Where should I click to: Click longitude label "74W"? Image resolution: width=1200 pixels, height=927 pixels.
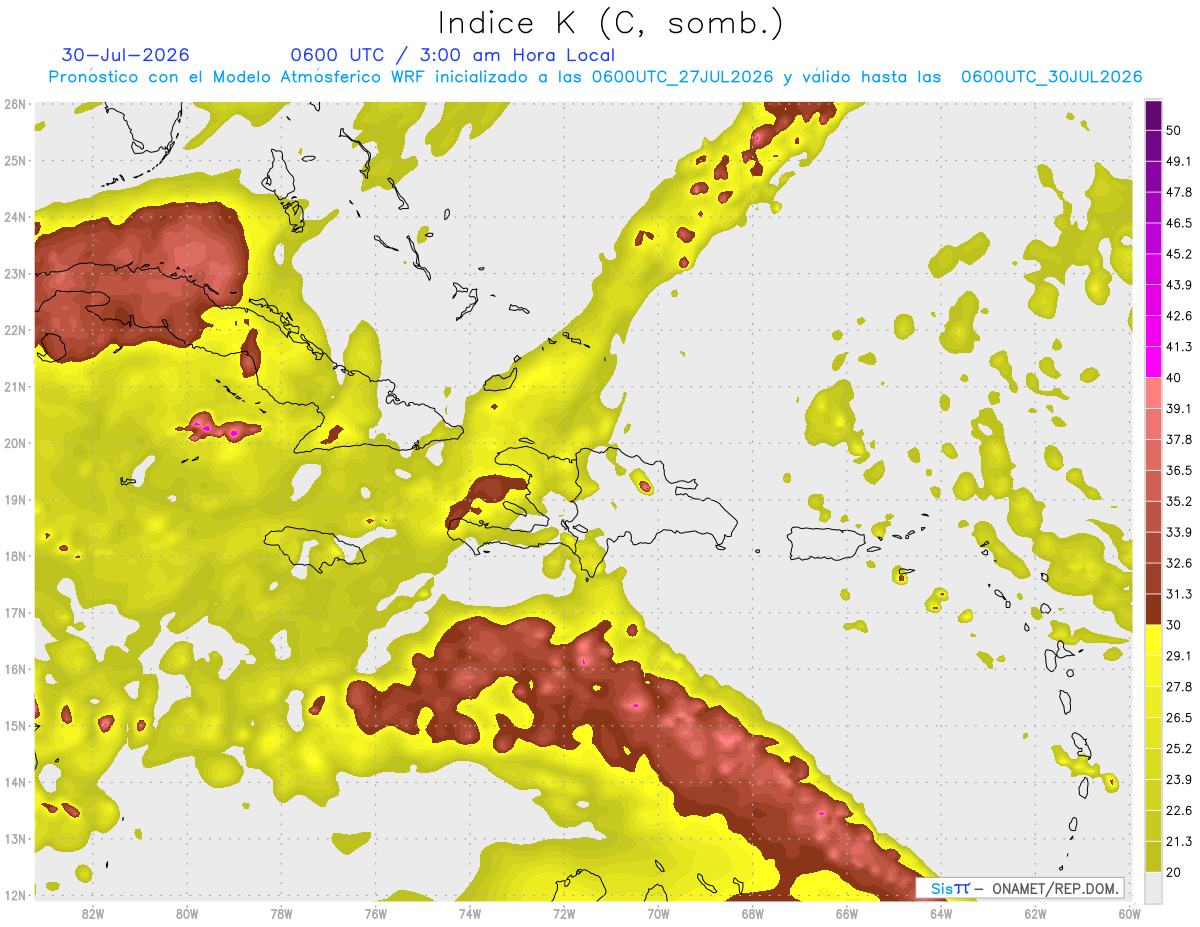pos(470,914)
